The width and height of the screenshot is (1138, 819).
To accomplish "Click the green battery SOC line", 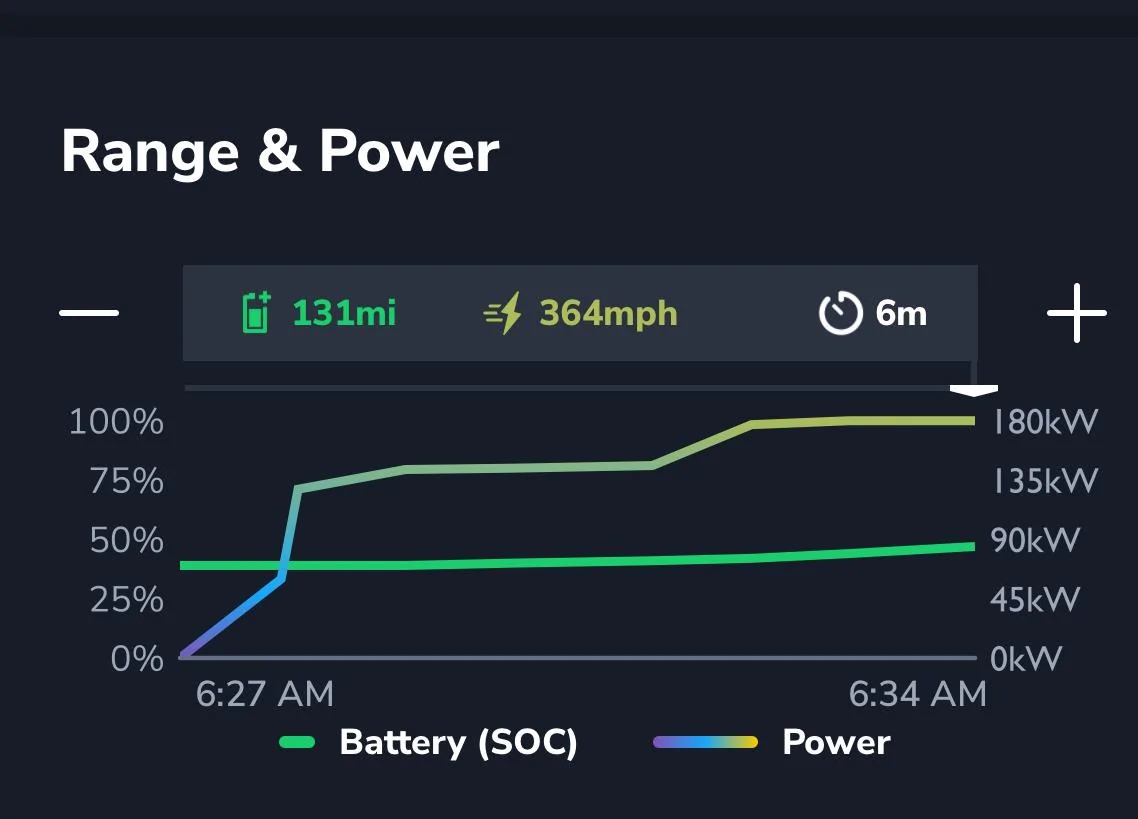I will coord(577,561).
